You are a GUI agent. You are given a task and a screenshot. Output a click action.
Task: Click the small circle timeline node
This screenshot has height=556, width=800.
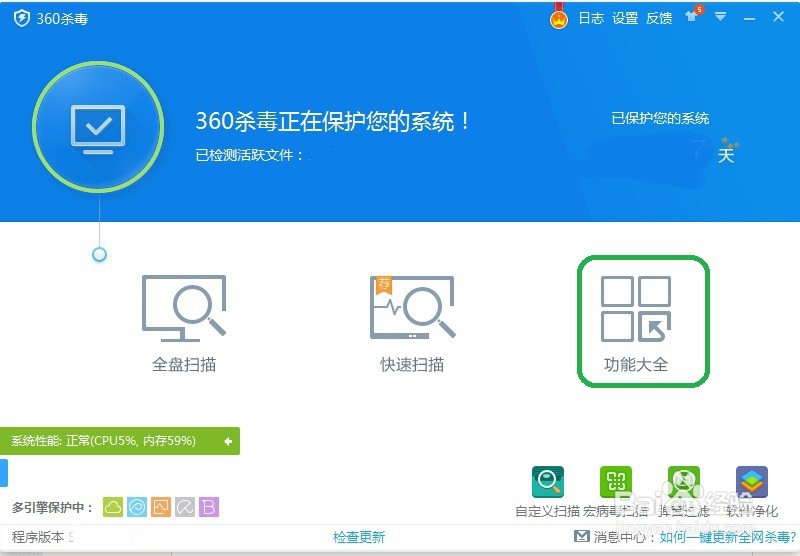point(99,254)
